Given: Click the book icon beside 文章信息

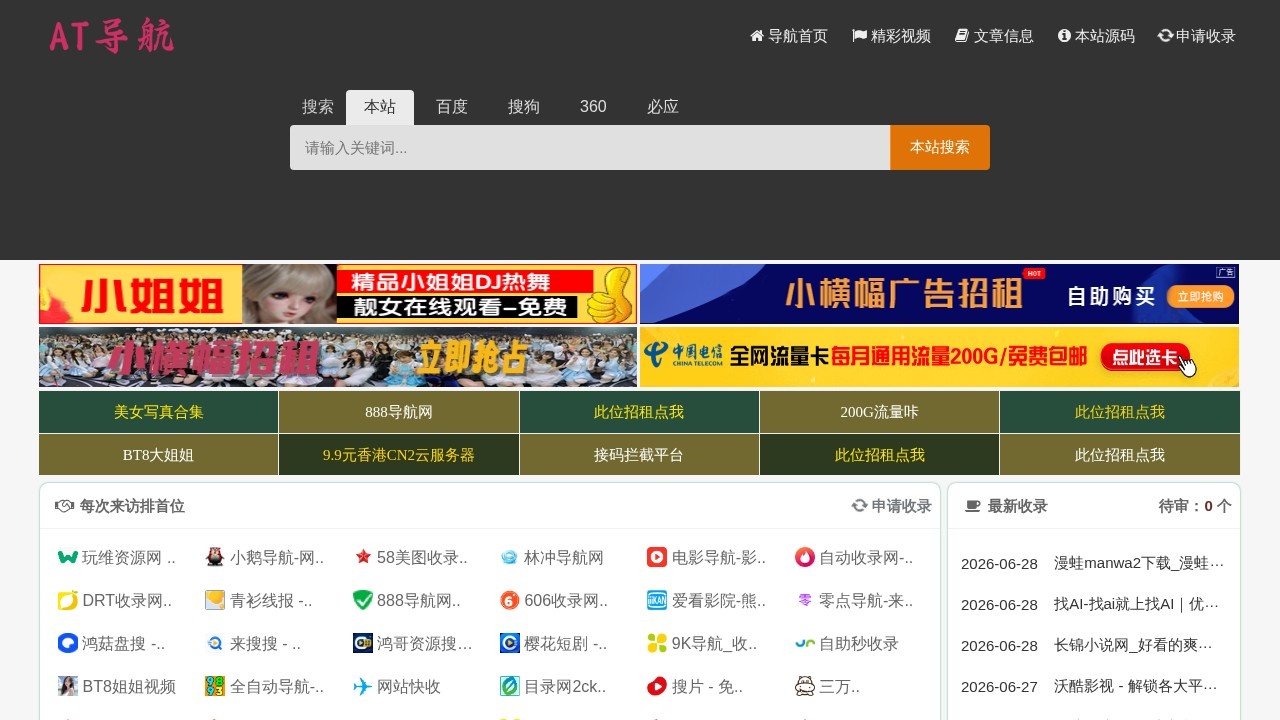Looking at the screenshot, I should tap(962, 36).
